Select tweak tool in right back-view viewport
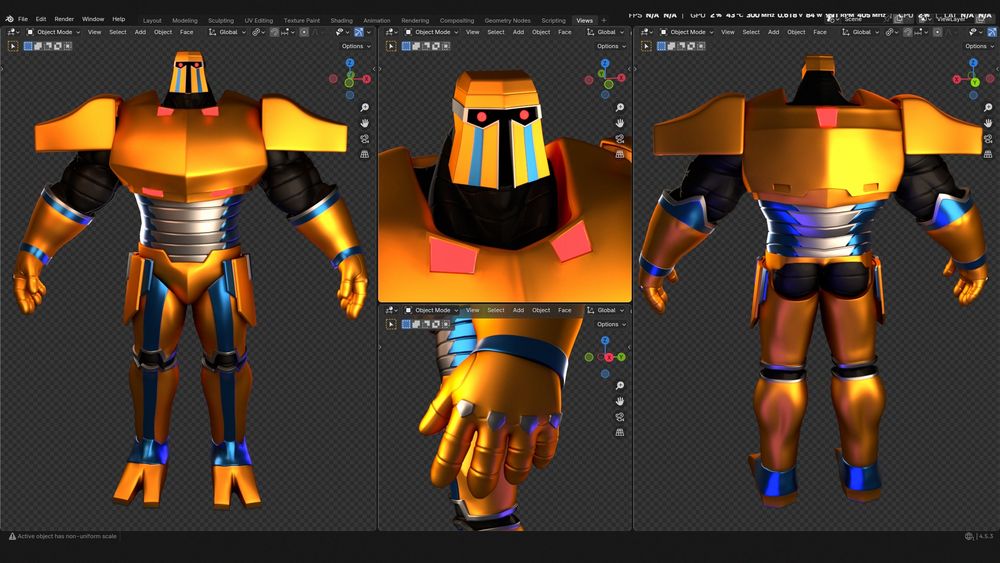 tap(646, 46)
